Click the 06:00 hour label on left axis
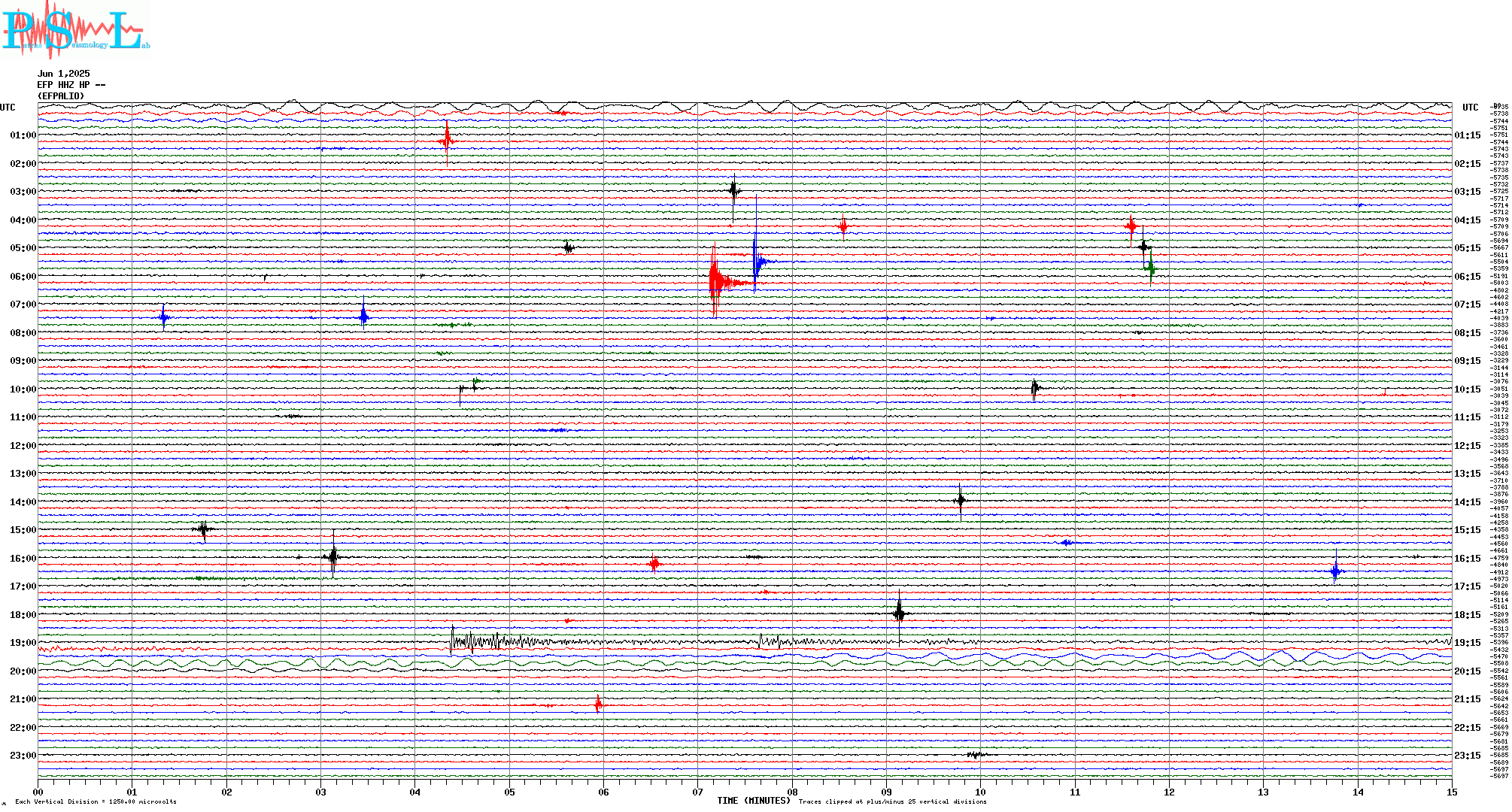 point(23,277)
